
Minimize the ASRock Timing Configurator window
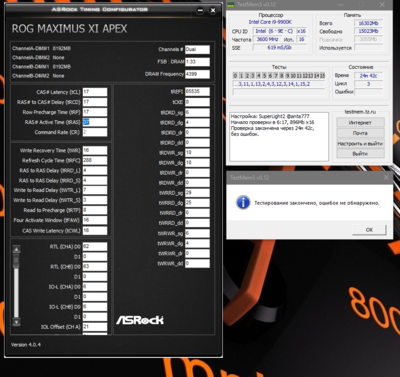[x=200, y=11]
